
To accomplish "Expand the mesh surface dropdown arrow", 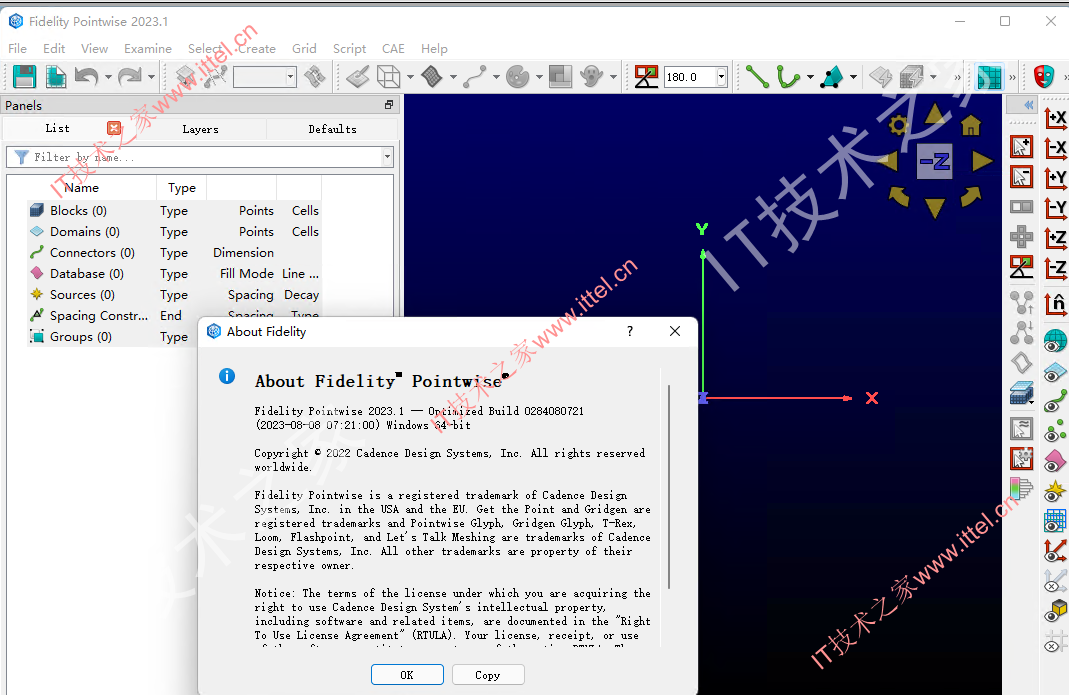I will [x=453, y=77].
